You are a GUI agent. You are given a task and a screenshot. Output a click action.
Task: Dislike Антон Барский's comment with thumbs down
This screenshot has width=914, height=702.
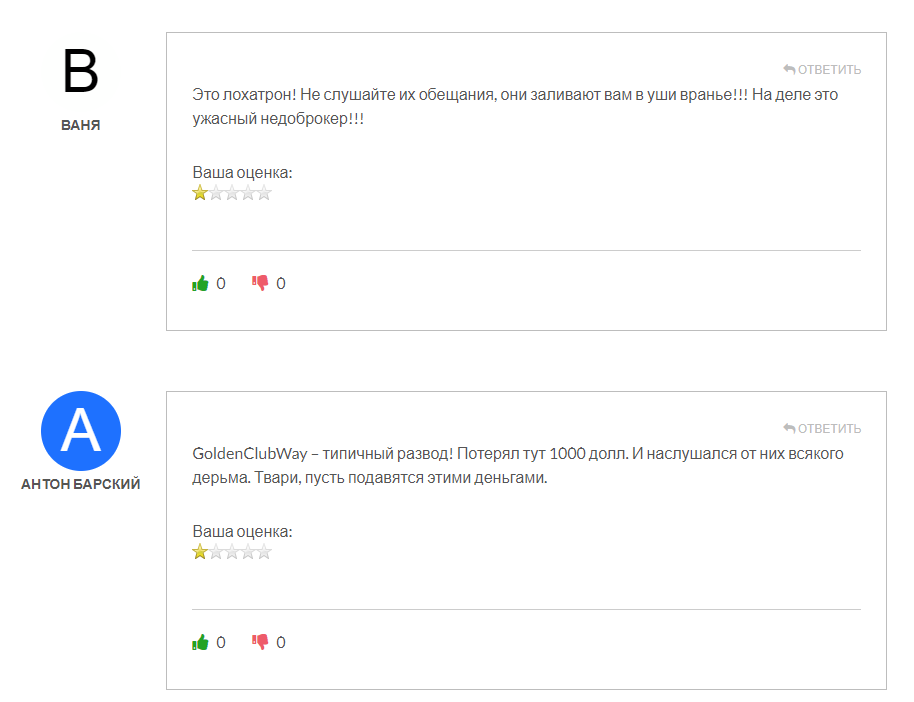260,642
